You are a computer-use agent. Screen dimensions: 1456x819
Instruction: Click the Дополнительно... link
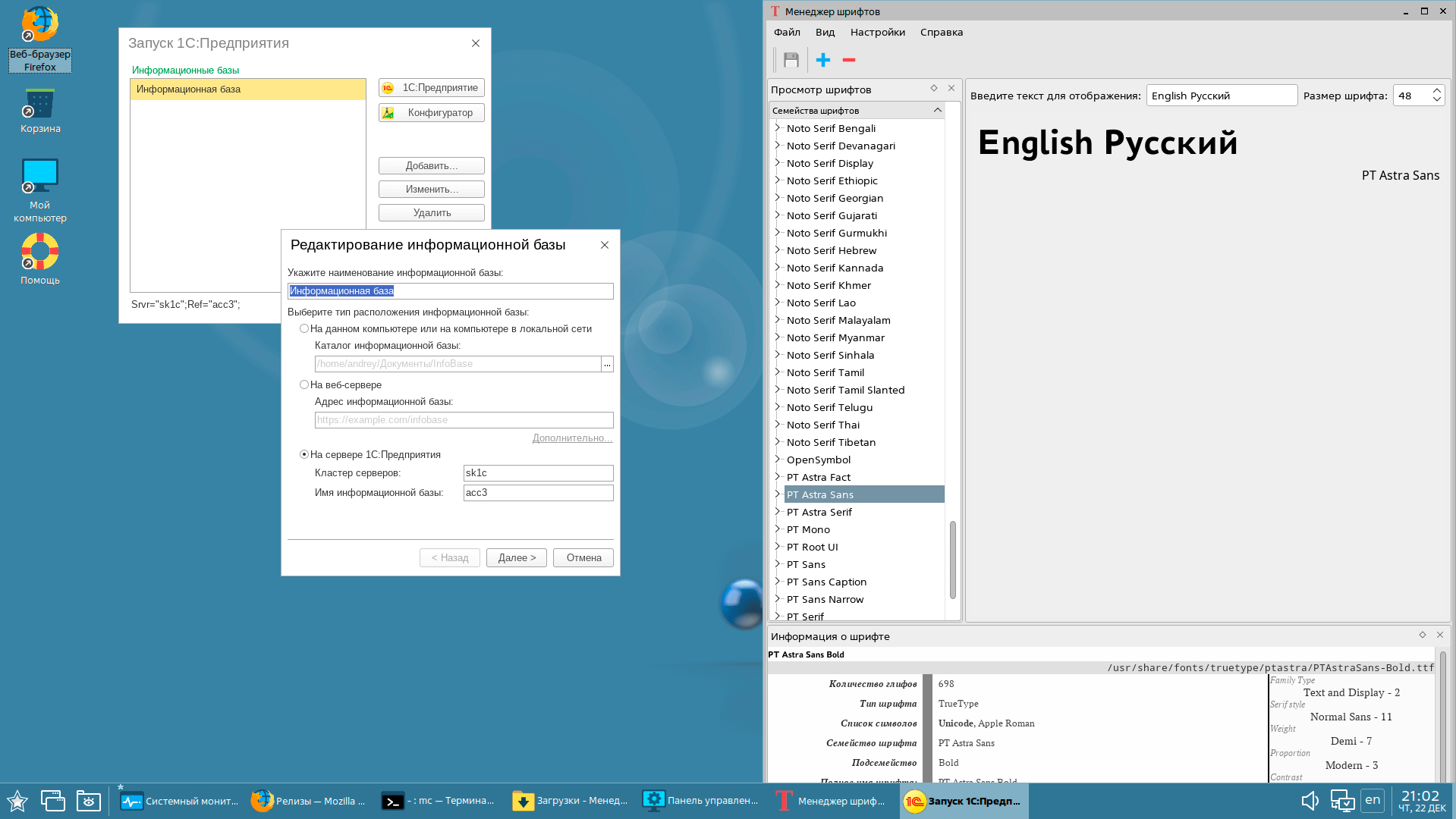pyautogui.click(x=572, y=438)
